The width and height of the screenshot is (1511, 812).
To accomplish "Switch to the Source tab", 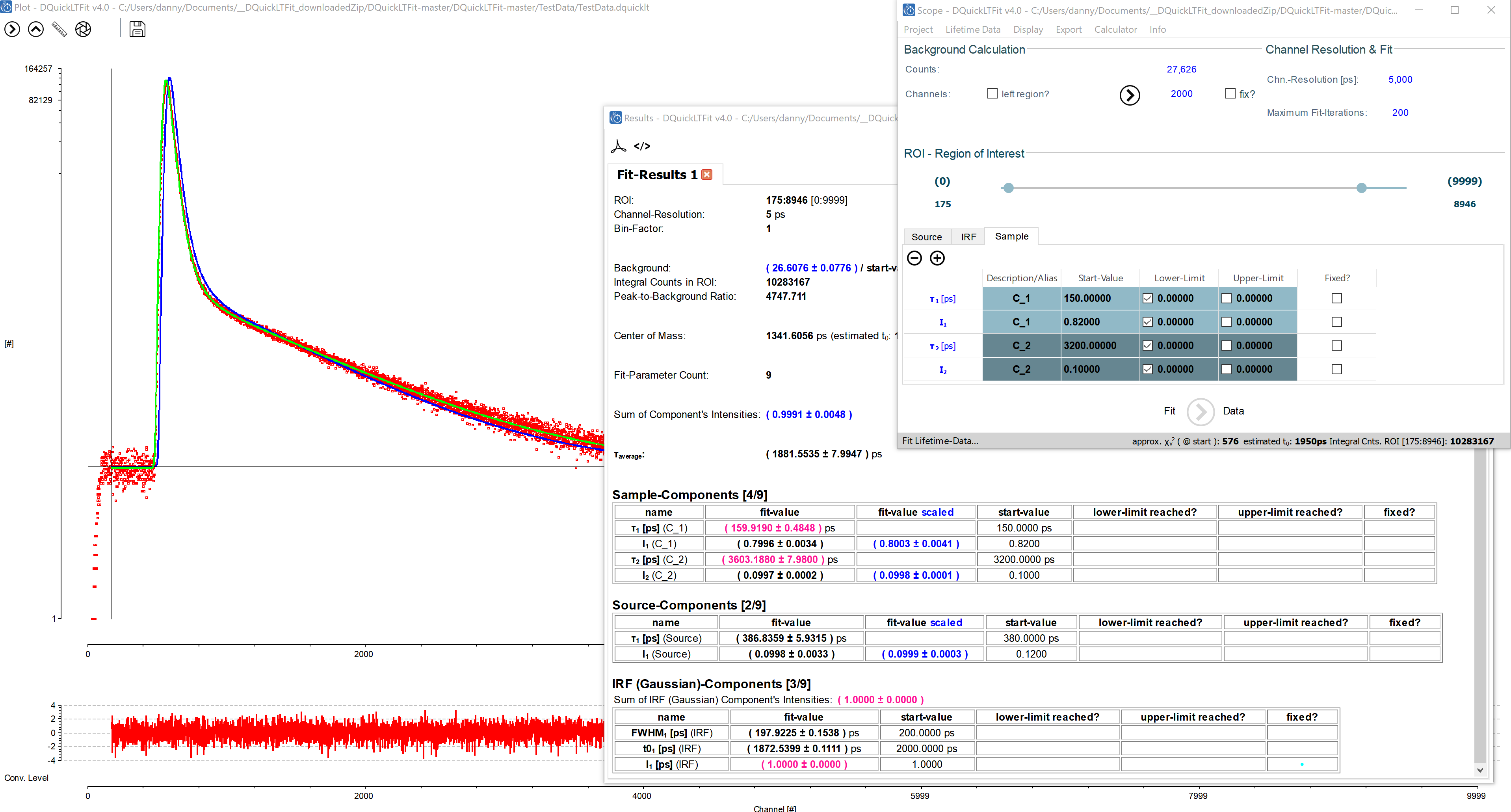I will (926, 237).
